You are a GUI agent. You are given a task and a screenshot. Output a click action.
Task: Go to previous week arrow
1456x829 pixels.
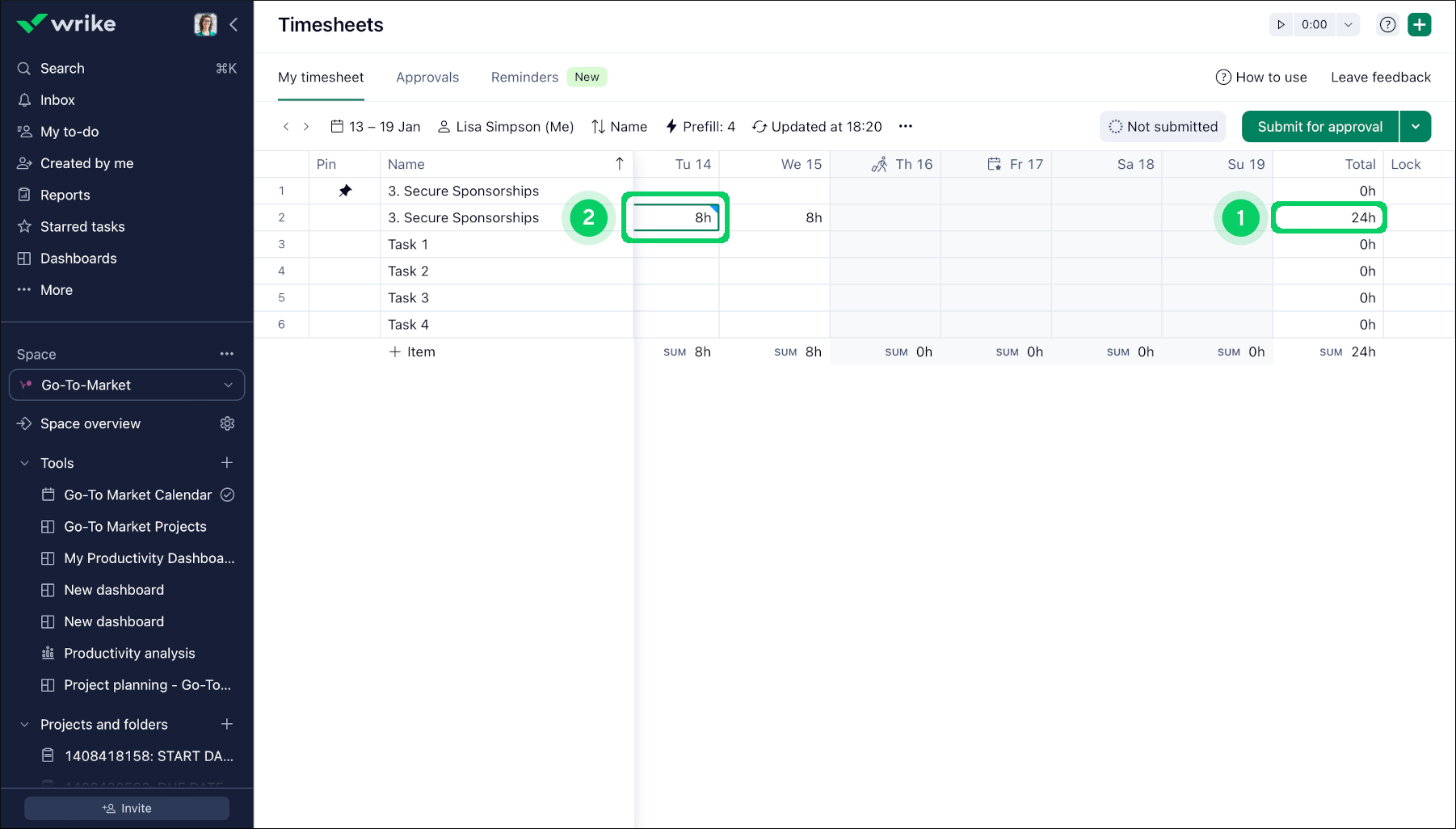[x=286, y=127]
